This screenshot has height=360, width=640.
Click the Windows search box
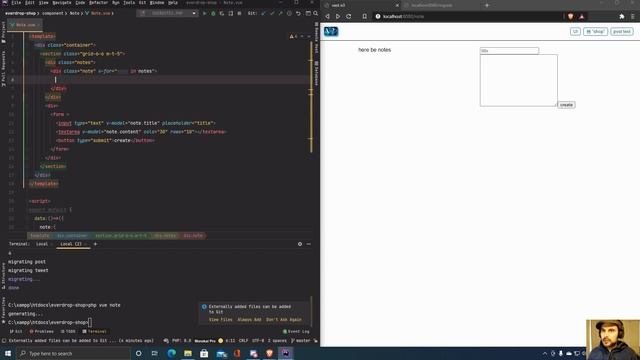(73, 353)
